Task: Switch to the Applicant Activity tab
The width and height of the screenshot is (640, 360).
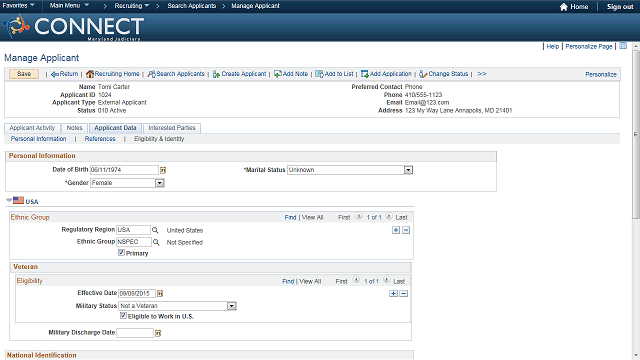Action: click(x=32, y=128)
